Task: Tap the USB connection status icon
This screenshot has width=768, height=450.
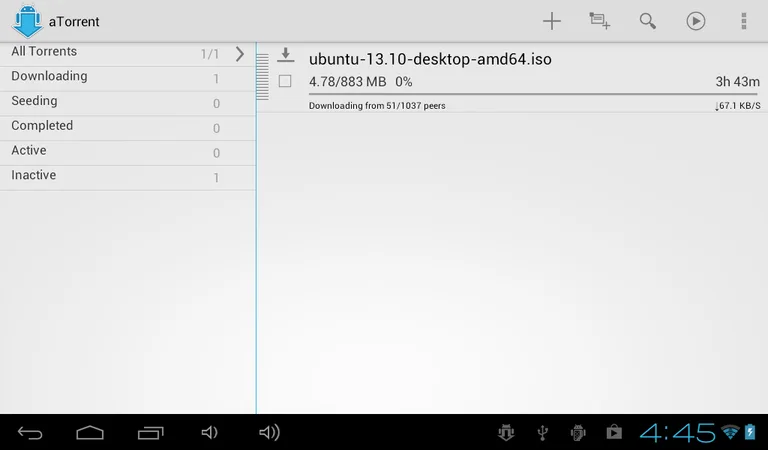Action: [542, 432]
